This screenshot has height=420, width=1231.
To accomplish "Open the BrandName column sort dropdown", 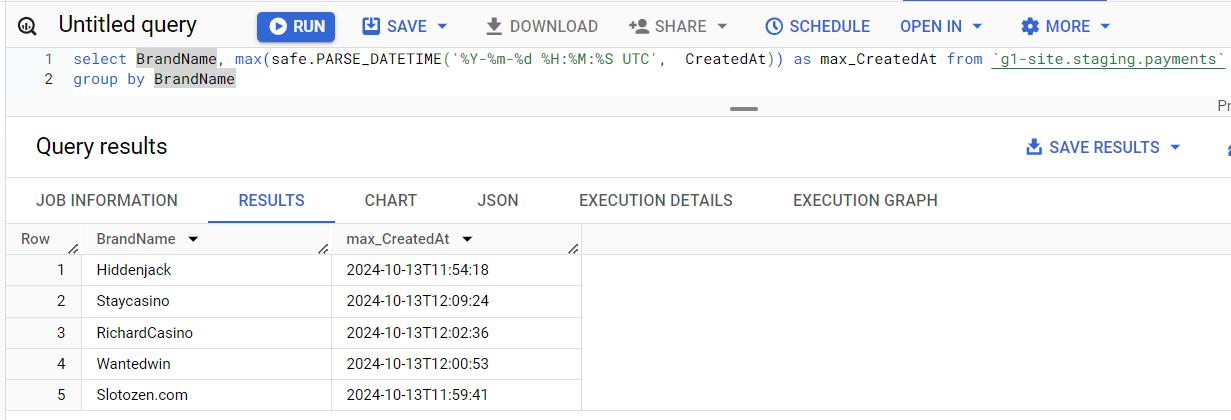I will (x=193, y=239).
